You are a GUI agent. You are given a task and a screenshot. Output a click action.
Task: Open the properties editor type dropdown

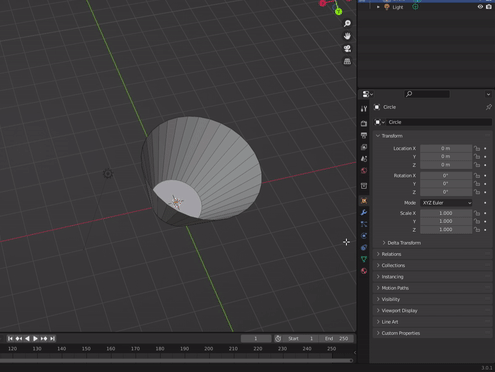point(368,94)
